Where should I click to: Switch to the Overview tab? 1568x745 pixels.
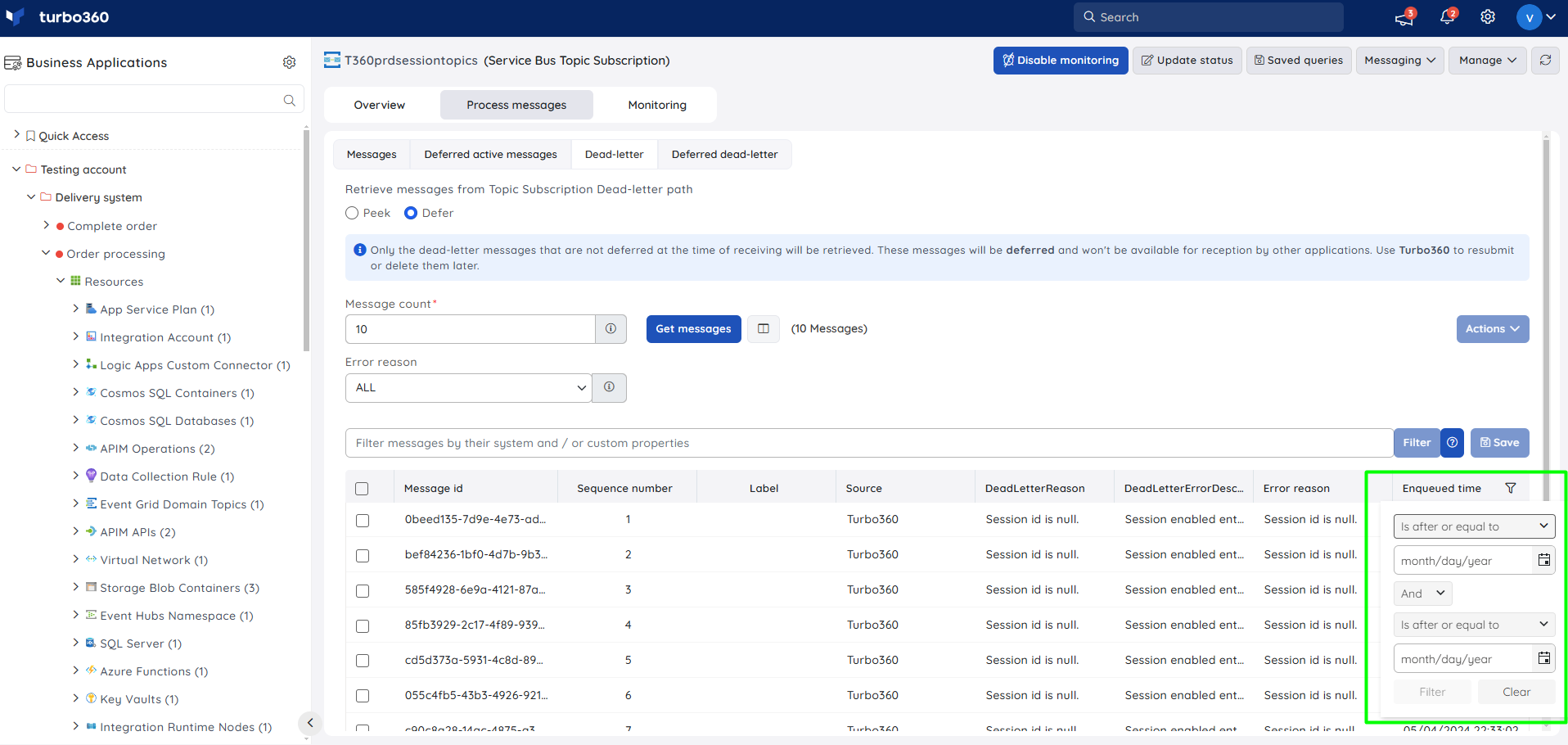(x=380, y=105)
